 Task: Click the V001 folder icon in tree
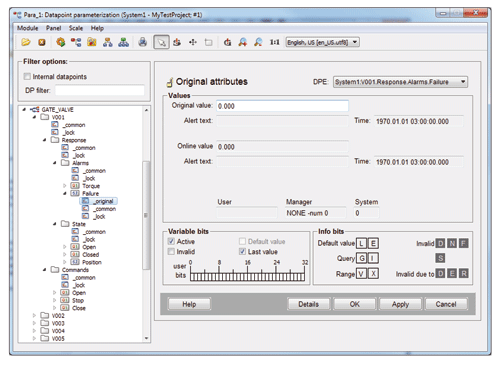coord(45,117)
